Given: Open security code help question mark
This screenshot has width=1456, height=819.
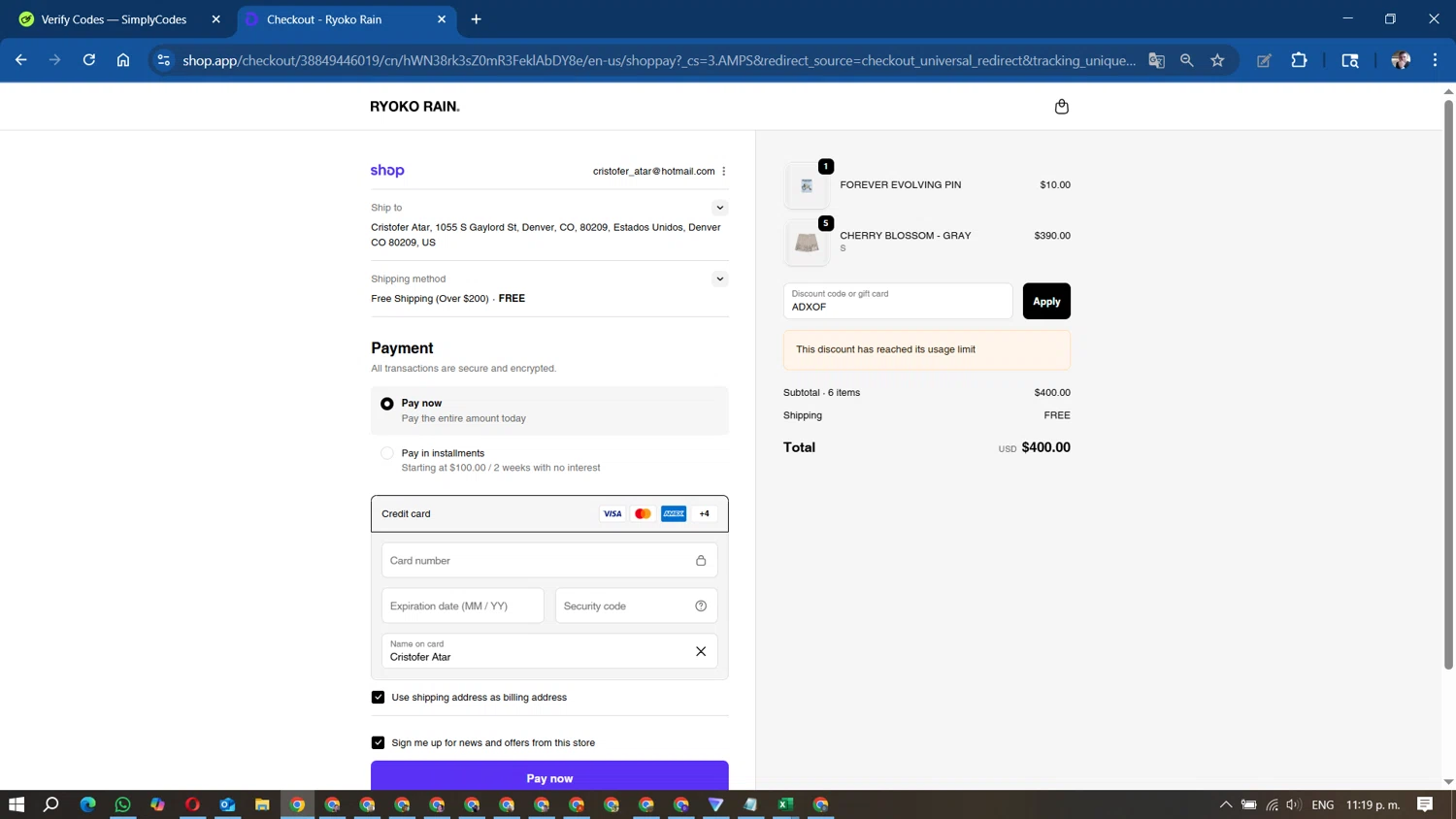Looking at the screenshot, I should (701, 606).
